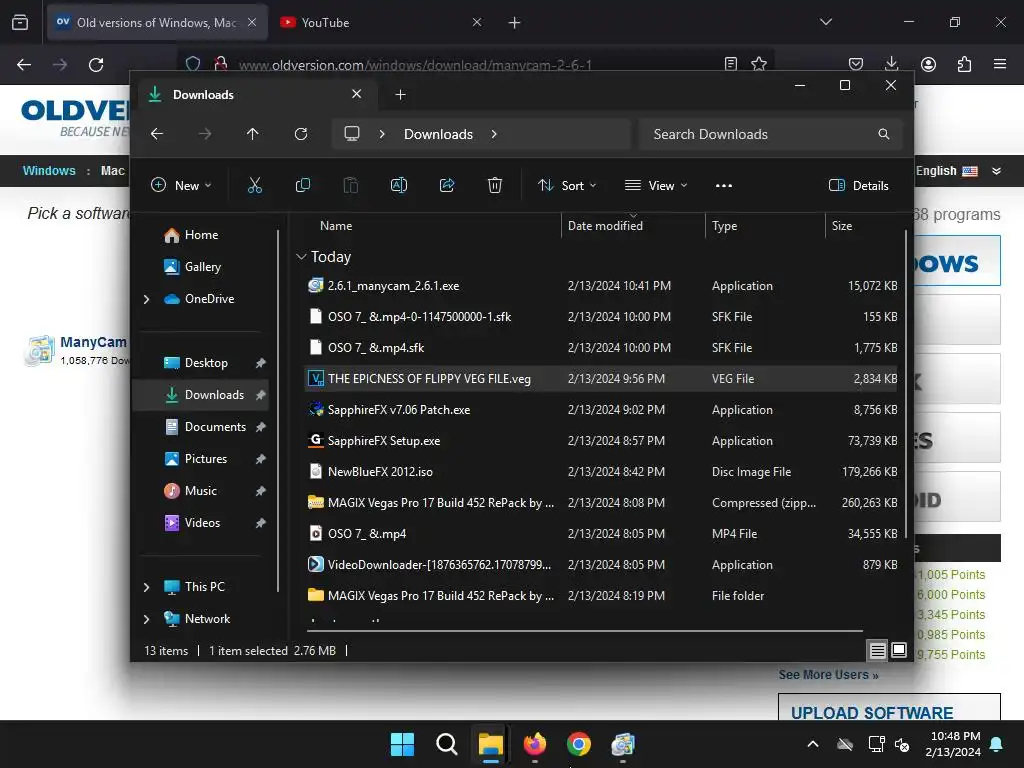Viewport: 1024px width, 768px height.
Task: Click the file list vertical scrollbar
Action: [x=906, y=385]
